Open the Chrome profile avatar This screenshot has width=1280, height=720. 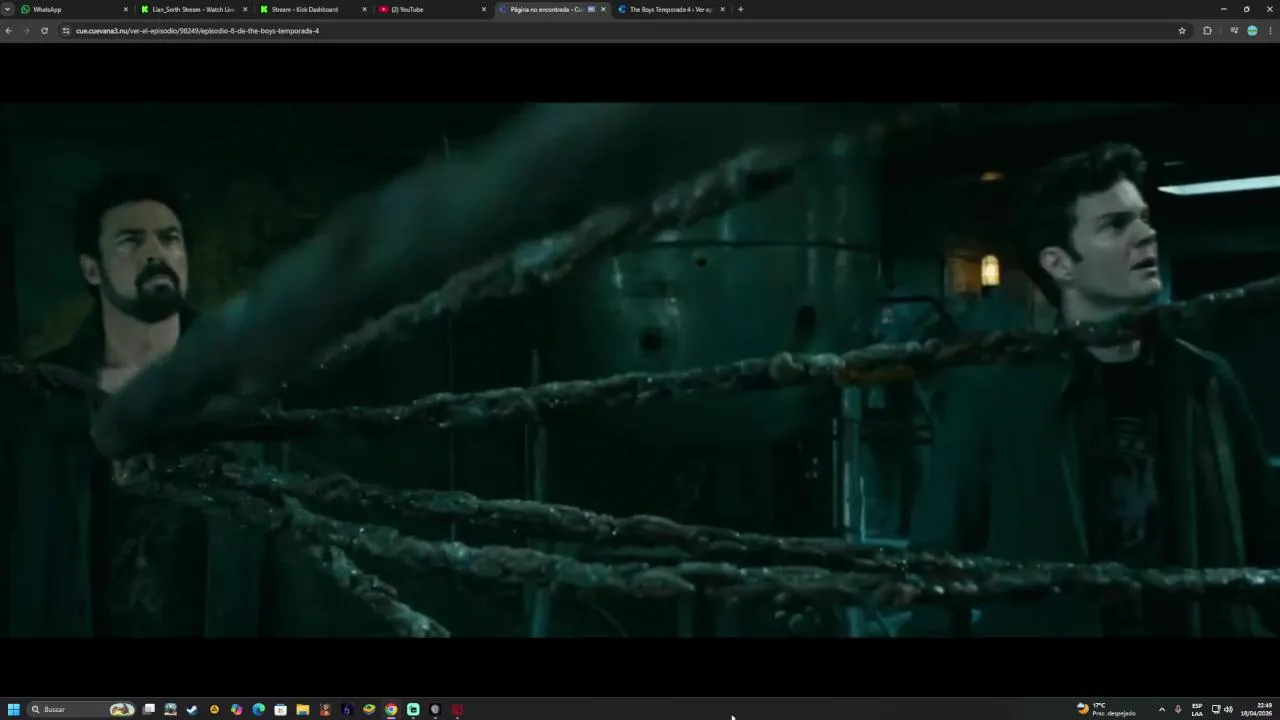click(1252, 31)
